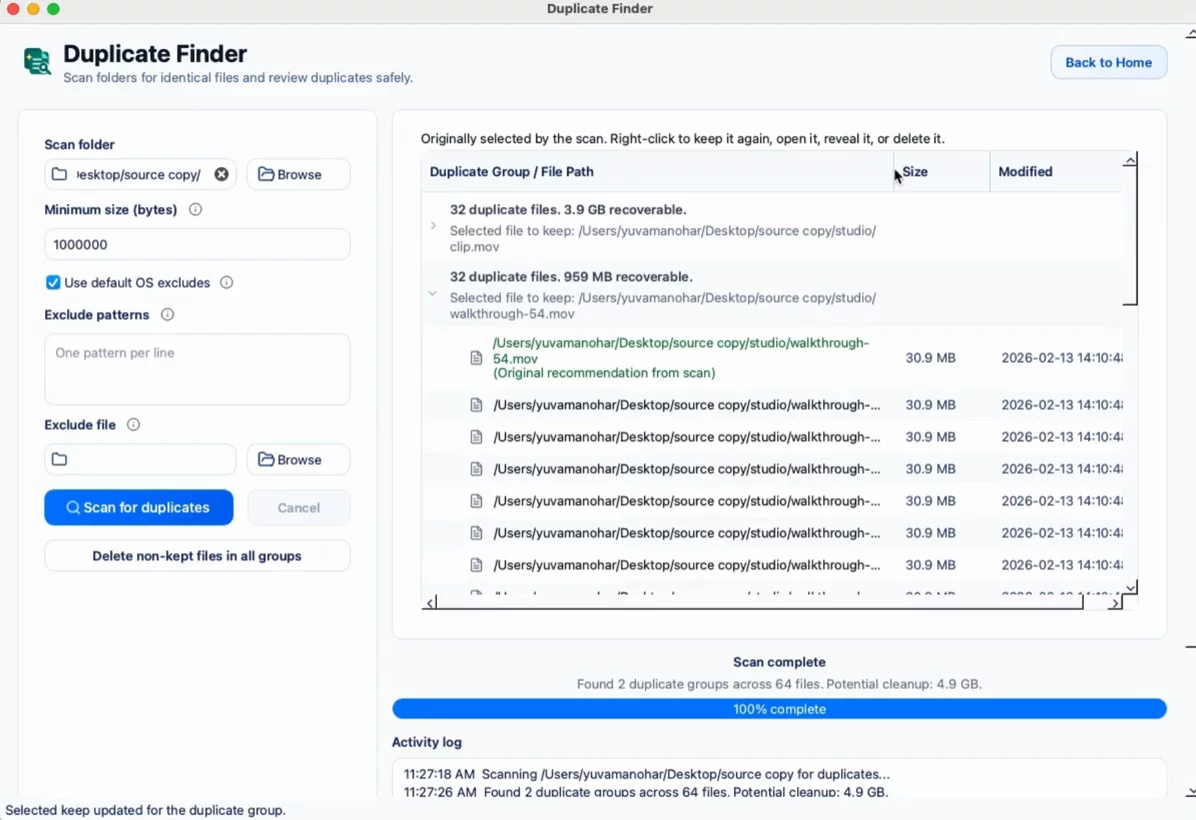Click the Scan for duplicates button
Viewport: 1196px width, 820px height.
139,507
